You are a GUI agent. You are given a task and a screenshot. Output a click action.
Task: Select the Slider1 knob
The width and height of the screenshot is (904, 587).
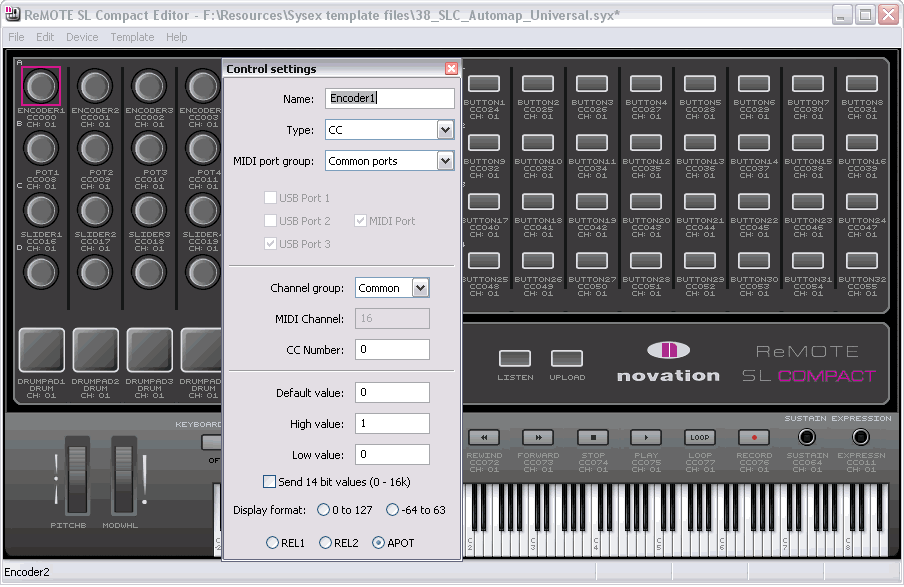click(x=41, y=210)
